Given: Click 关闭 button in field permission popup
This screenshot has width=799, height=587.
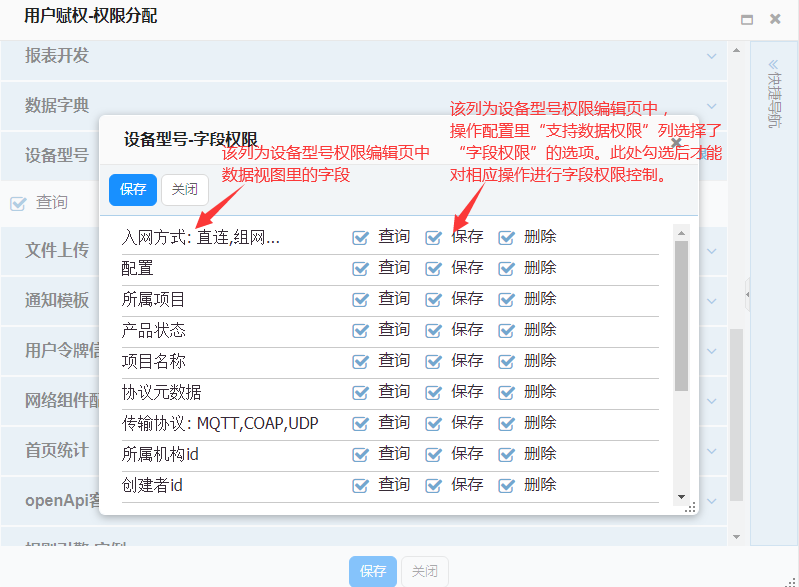Looking at the screenshot, I should tap(185, 189).
